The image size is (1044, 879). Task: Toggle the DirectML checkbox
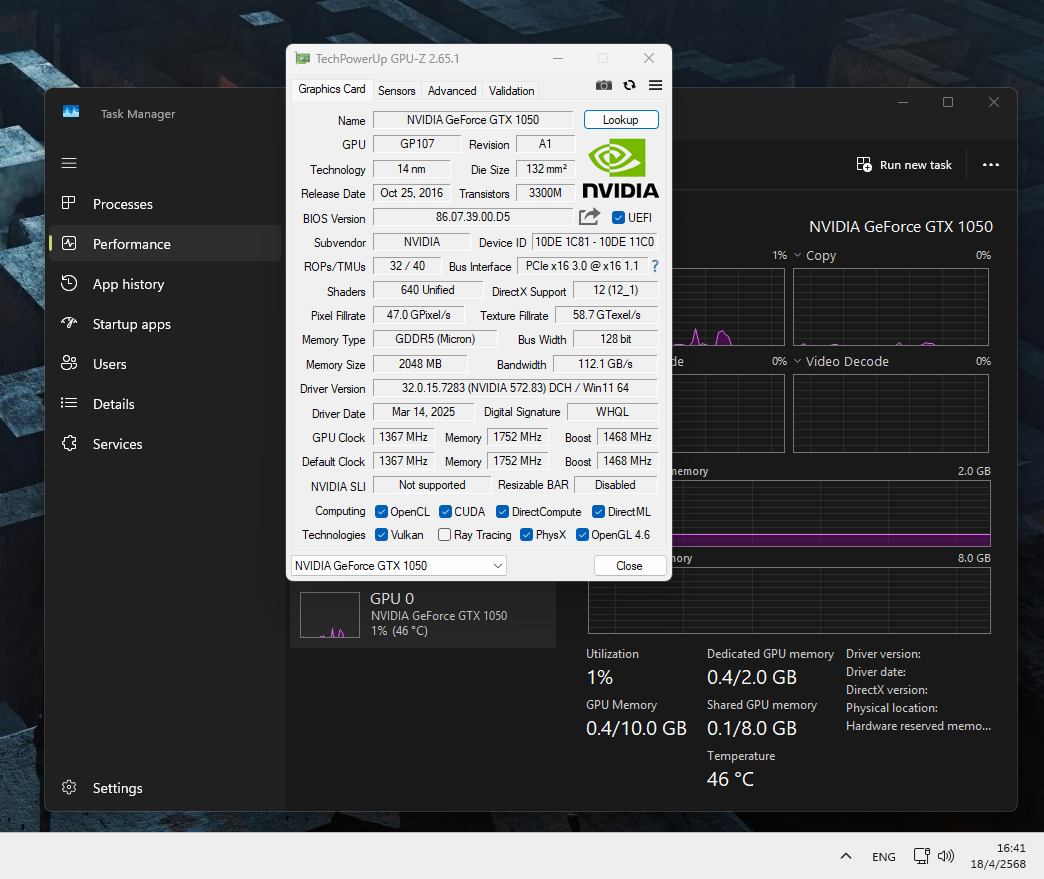(599, 511)
